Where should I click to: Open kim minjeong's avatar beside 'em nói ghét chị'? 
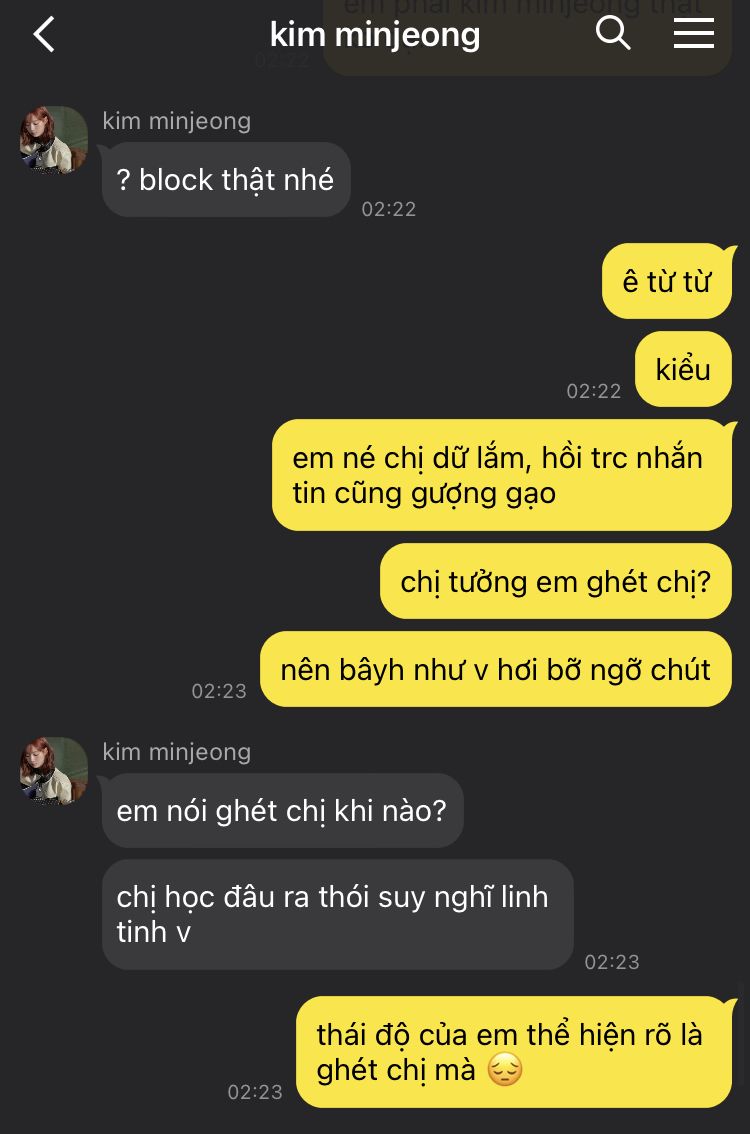point(54,771)
